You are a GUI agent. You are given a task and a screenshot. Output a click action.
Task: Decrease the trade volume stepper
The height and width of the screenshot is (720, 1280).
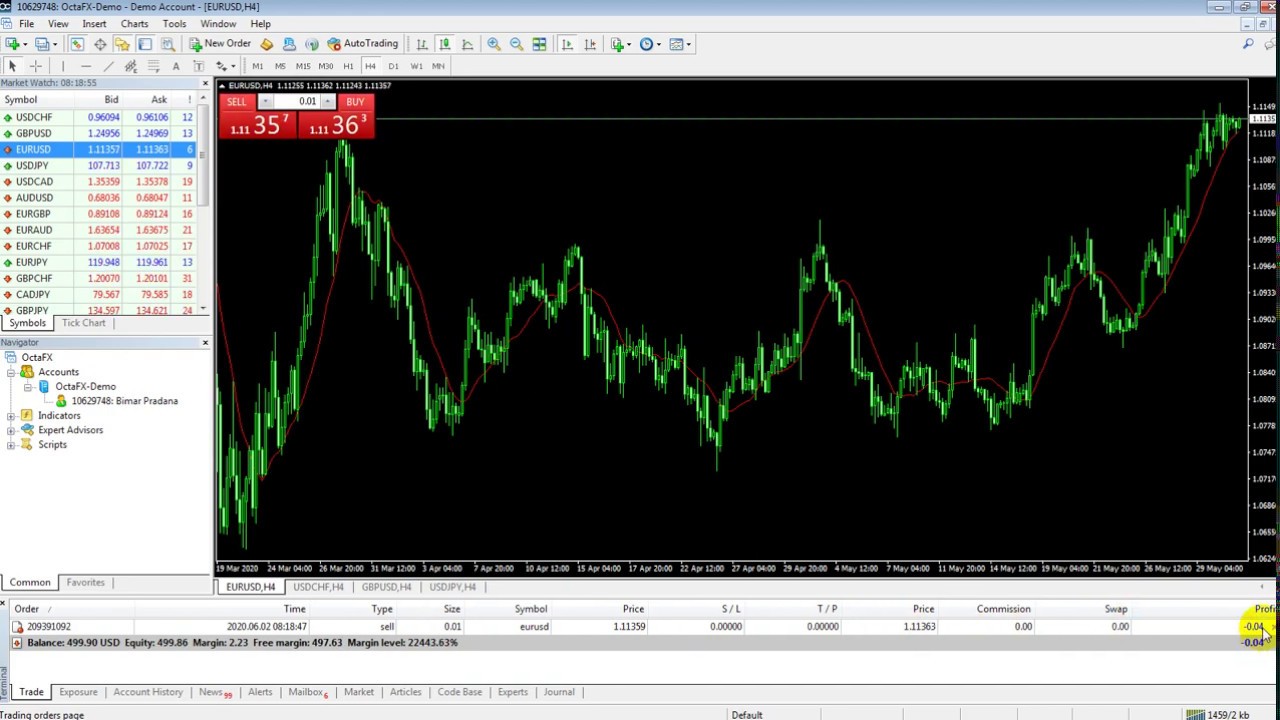click(266, 102)
